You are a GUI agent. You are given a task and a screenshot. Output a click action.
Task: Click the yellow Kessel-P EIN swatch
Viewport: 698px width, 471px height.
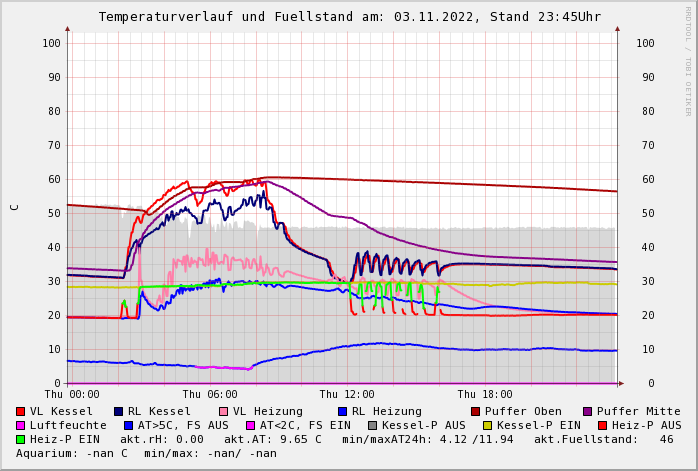coord(488,426)
